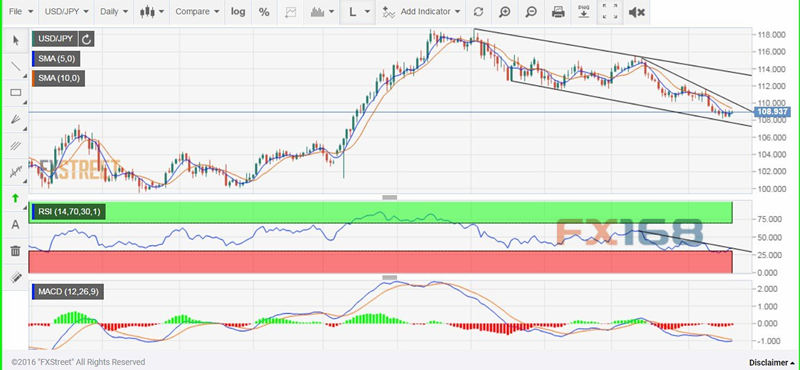This screenshot has height=370, width=800.
Task: Click the trash delete drawings icon
Action: tap(15, 251)
